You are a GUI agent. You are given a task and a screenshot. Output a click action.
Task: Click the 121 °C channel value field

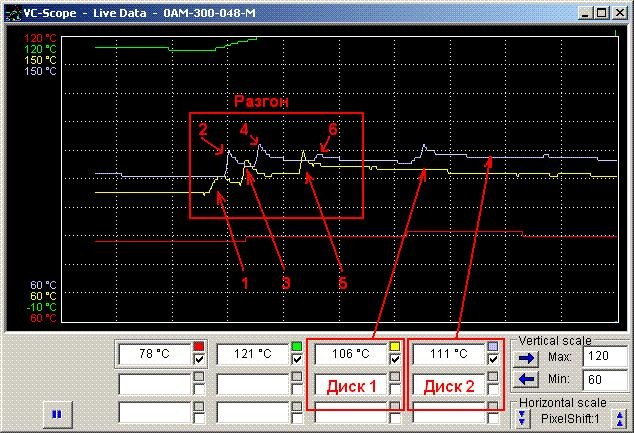[253, 354]
